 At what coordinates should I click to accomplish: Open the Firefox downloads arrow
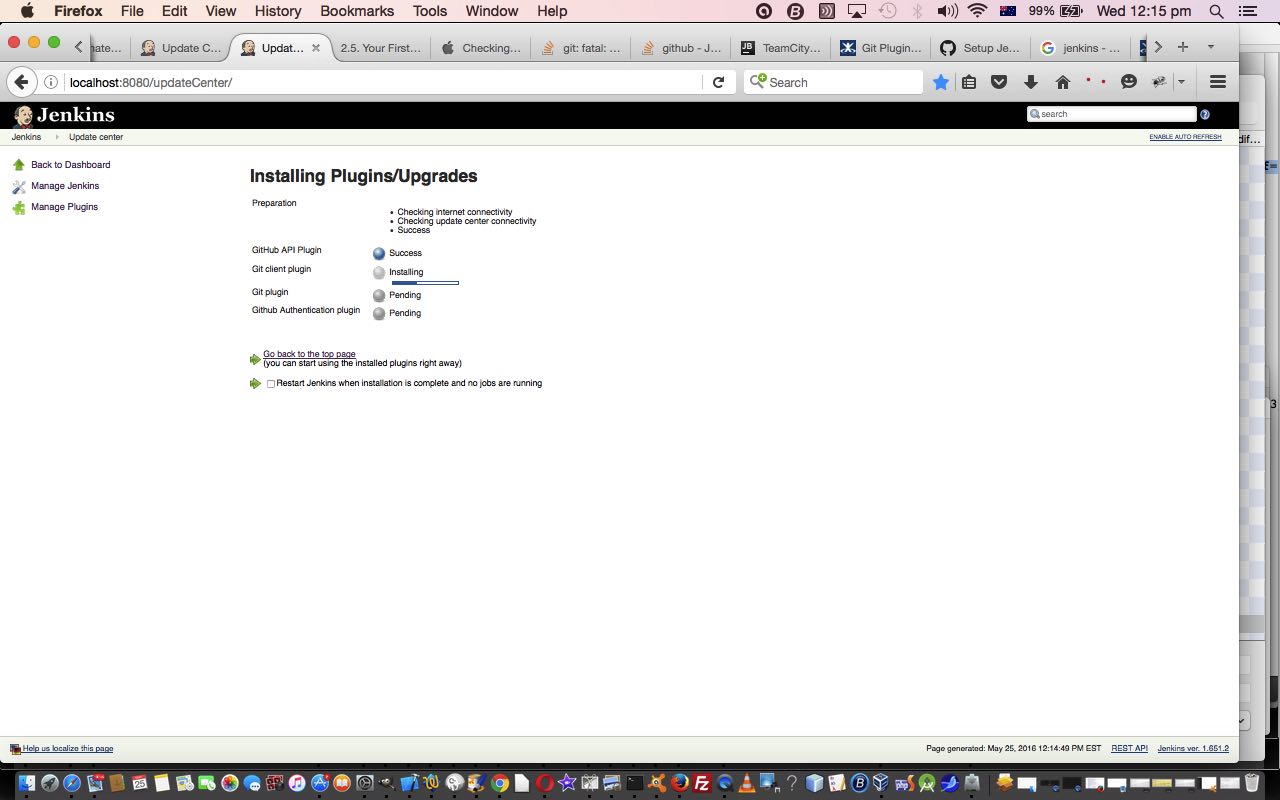coord(1031,82)
